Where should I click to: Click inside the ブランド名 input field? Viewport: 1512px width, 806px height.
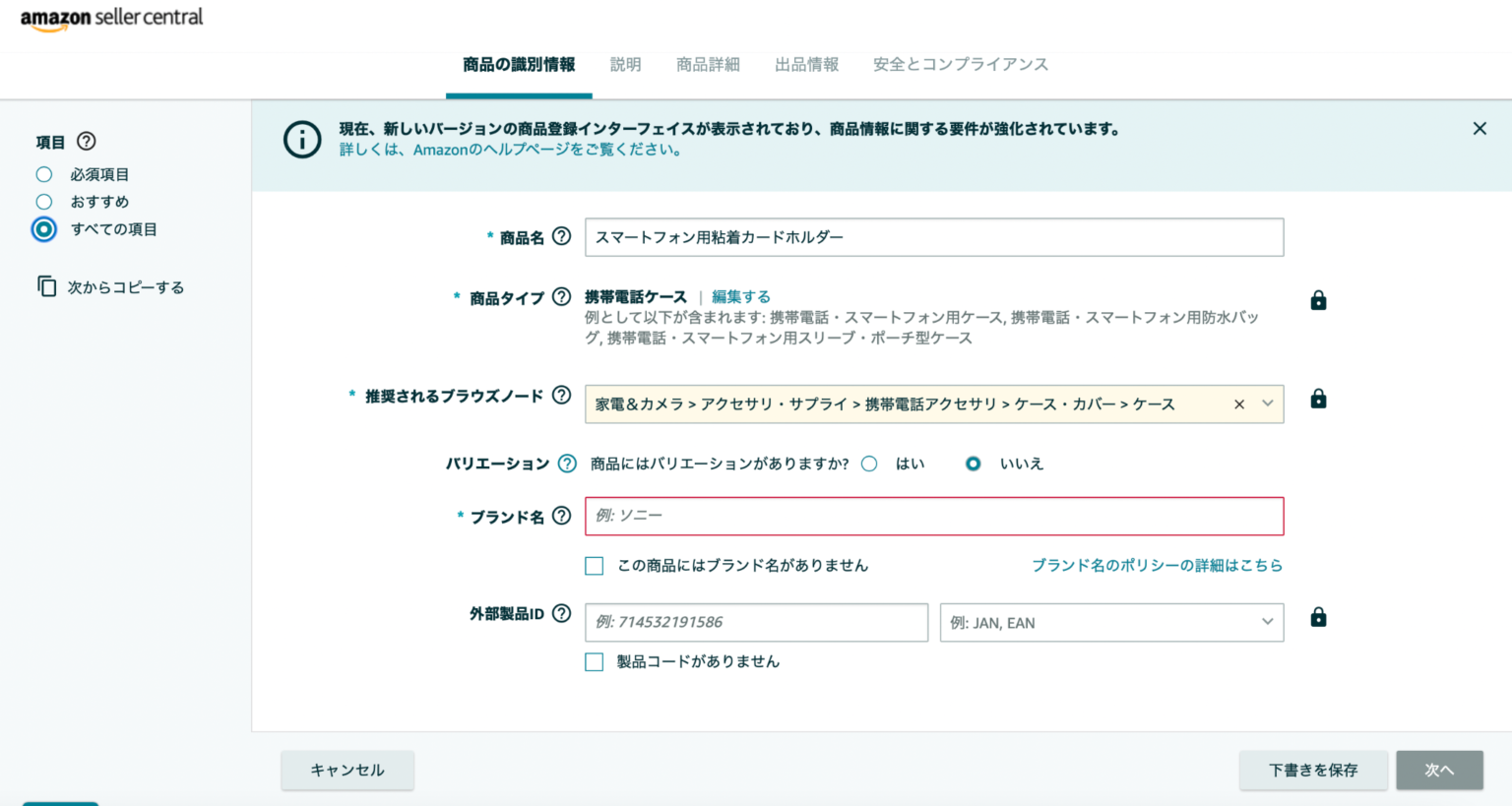click(933, 516)
